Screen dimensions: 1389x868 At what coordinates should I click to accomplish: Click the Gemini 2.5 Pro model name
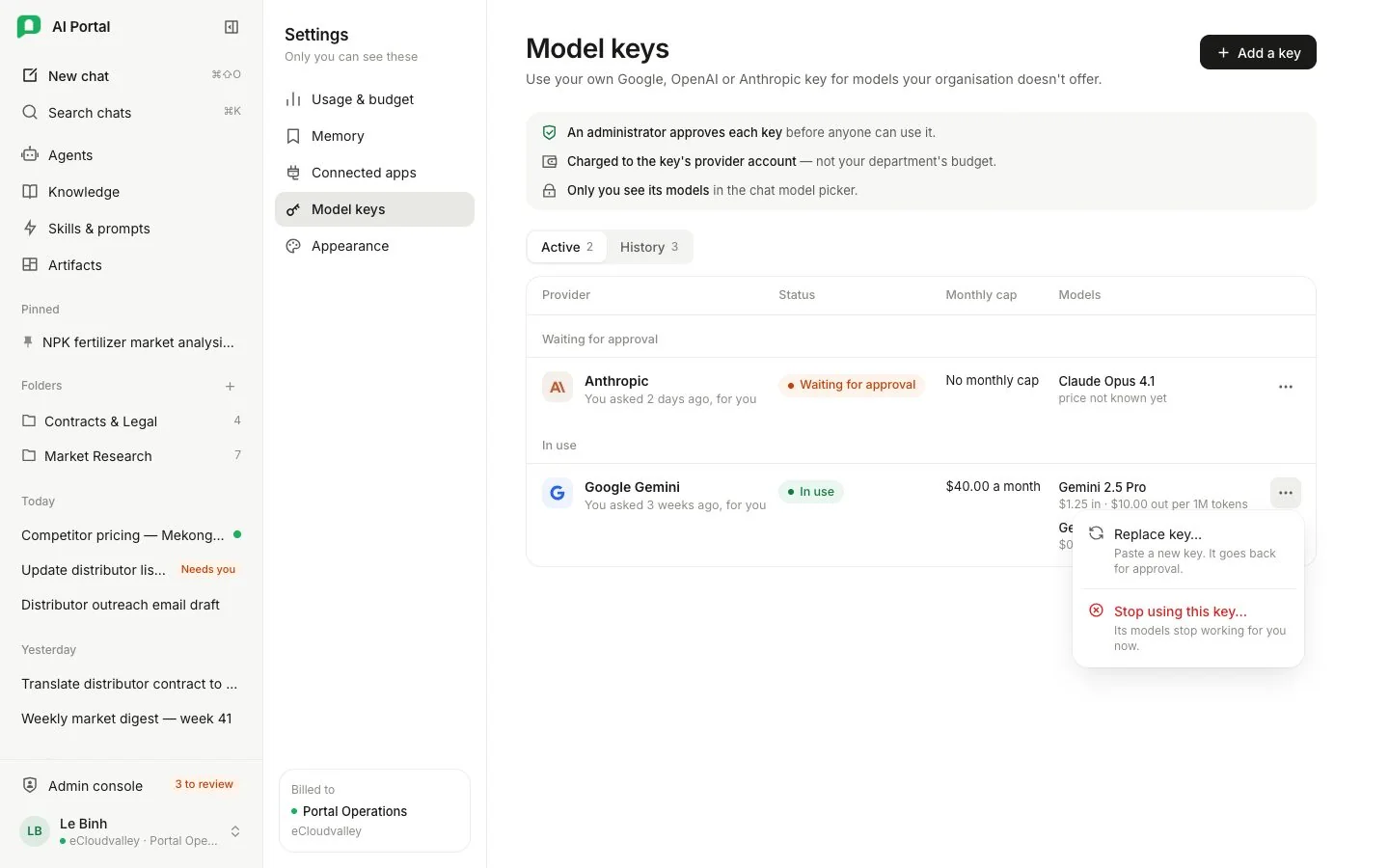tap(1103, 487)
